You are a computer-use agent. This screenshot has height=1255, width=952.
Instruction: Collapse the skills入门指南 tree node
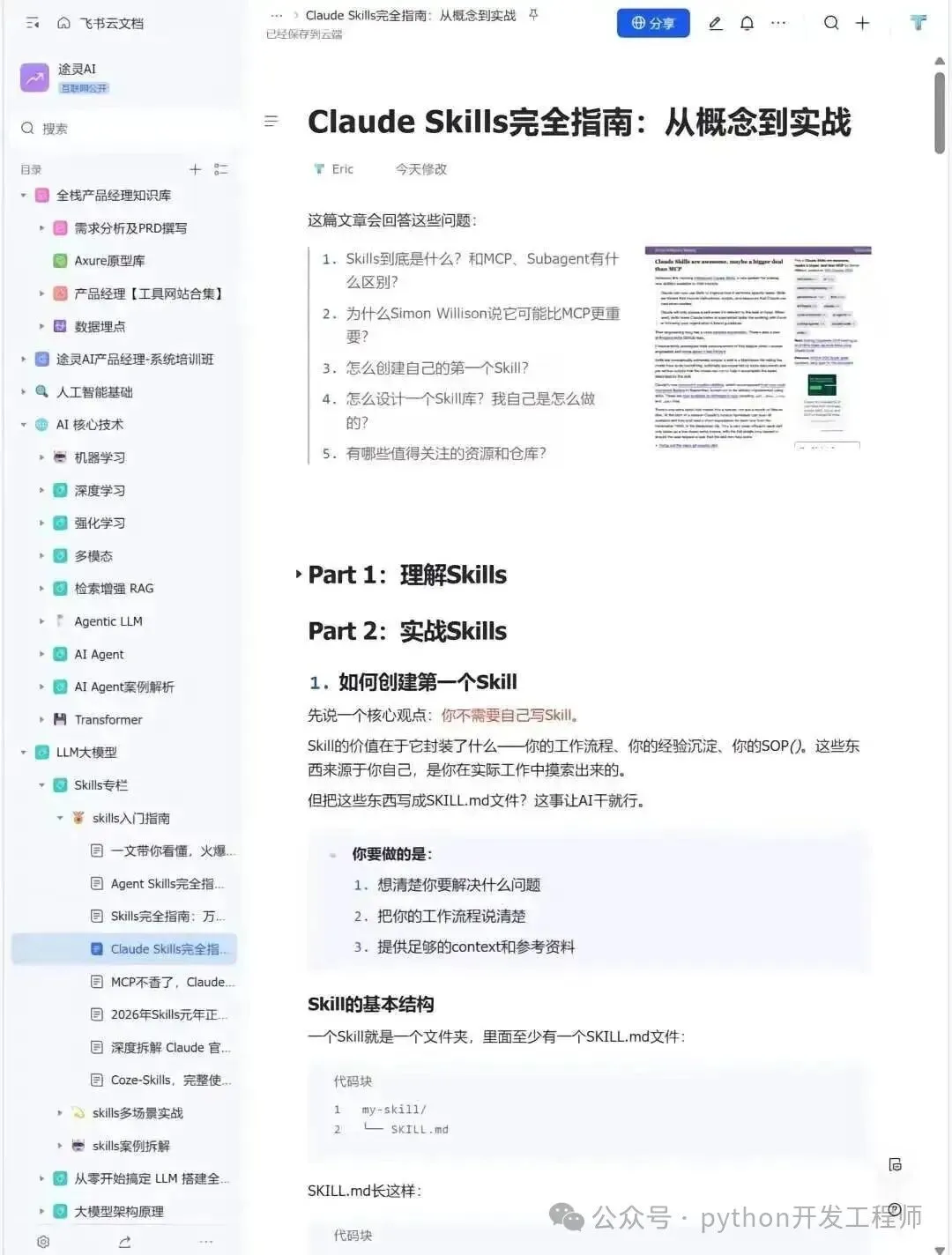click(60, 818)
